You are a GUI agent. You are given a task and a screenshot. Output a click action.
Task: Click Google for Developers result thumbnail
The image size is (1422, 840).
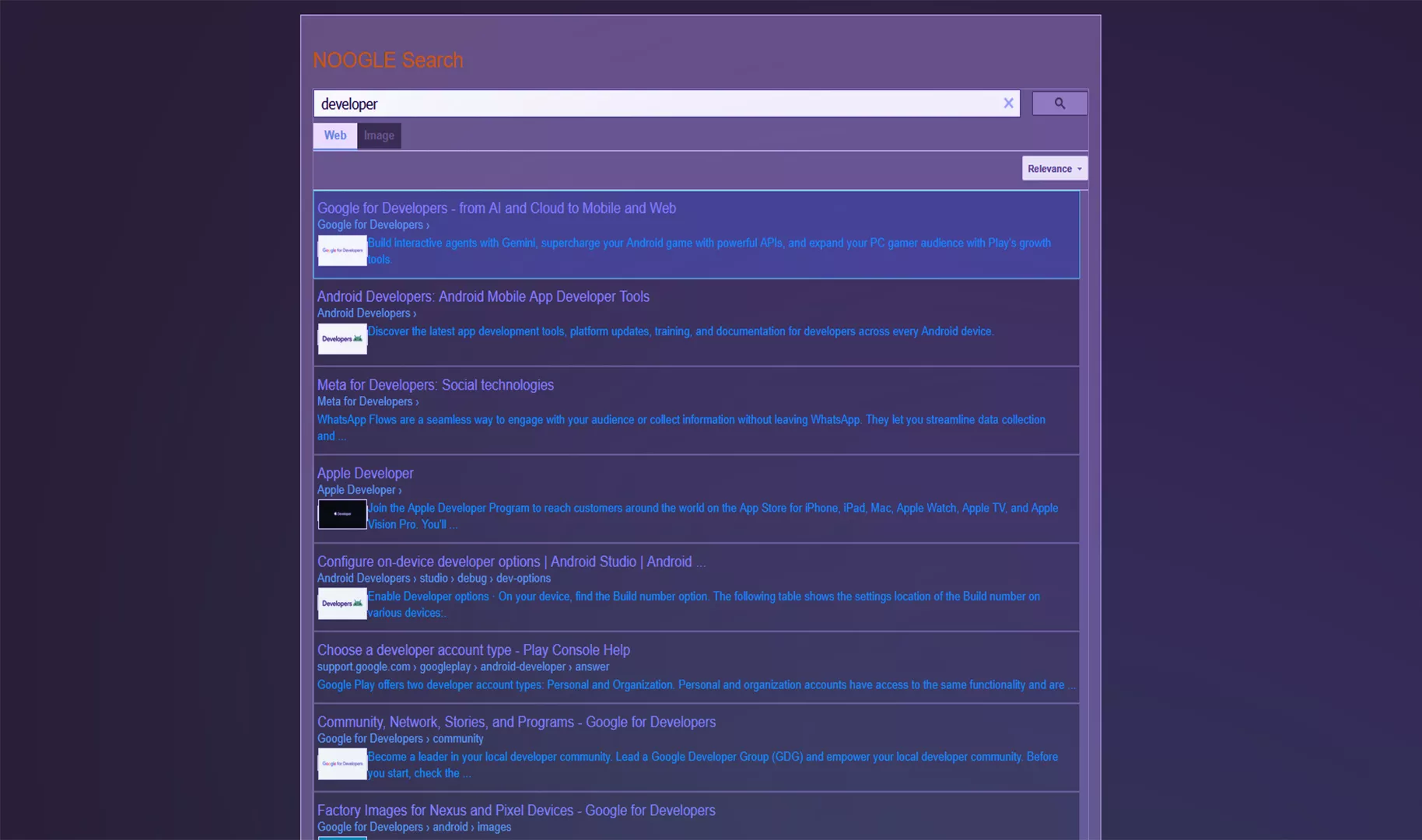point(341,250)
